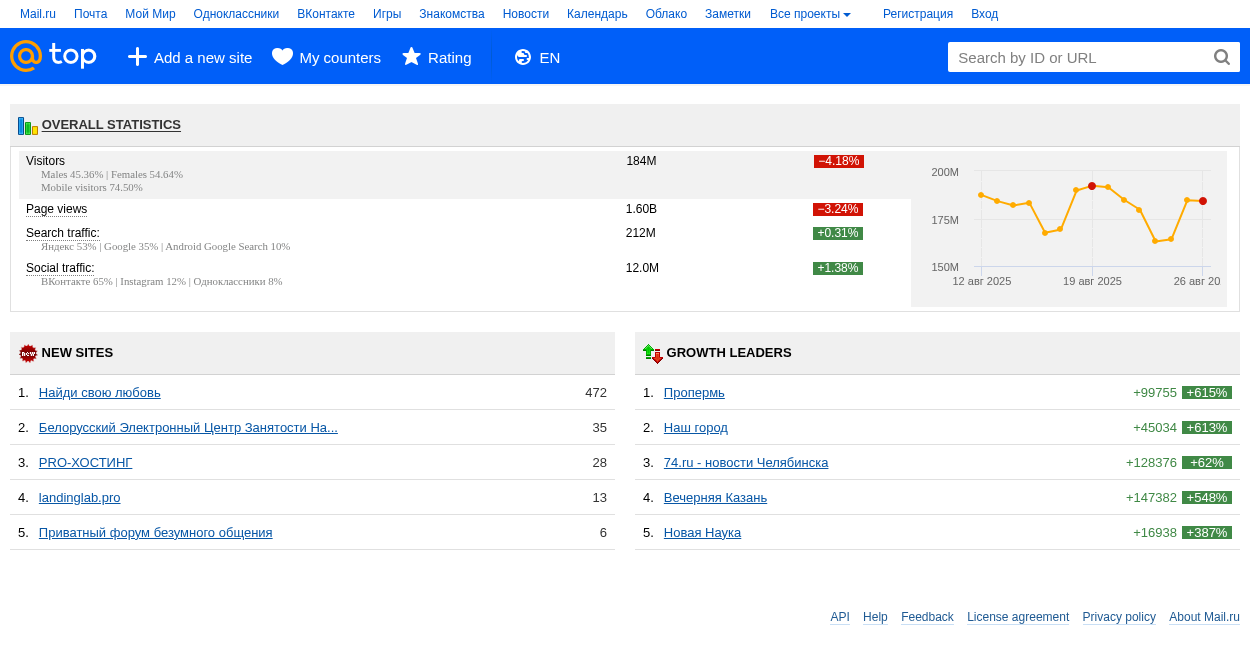This screenshot has height=667, width=1250.
Task: Click the Search traffic label
Action: tap(63, 233)
